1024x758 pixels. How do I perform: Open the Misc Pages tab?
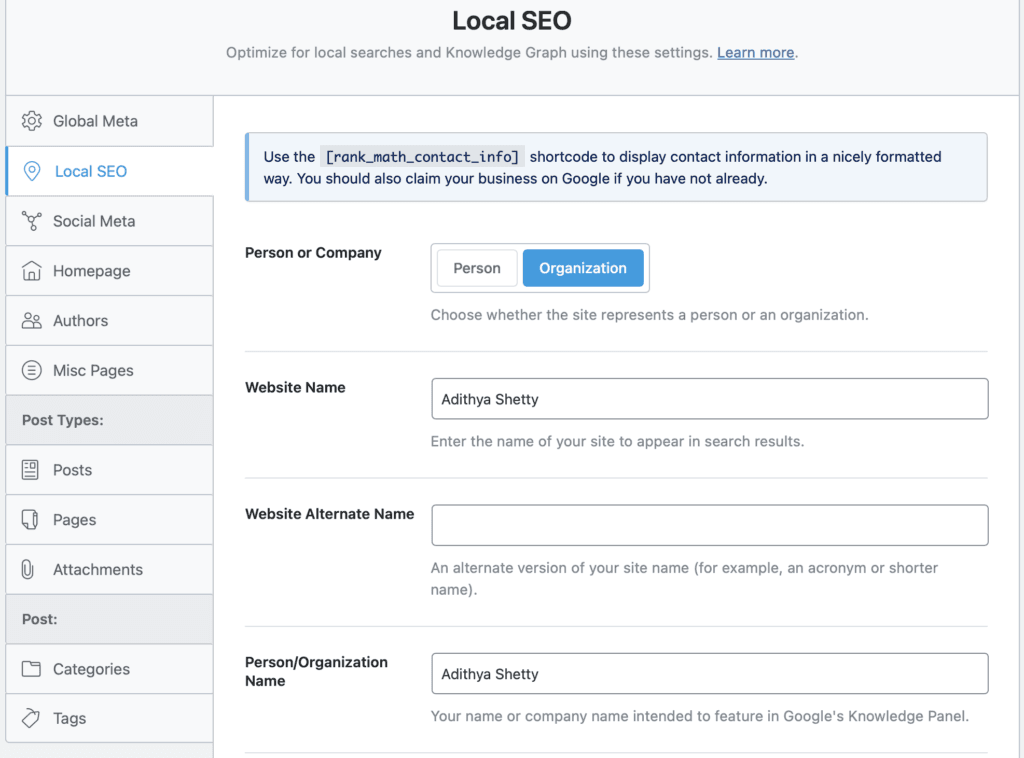click(110, 370)
